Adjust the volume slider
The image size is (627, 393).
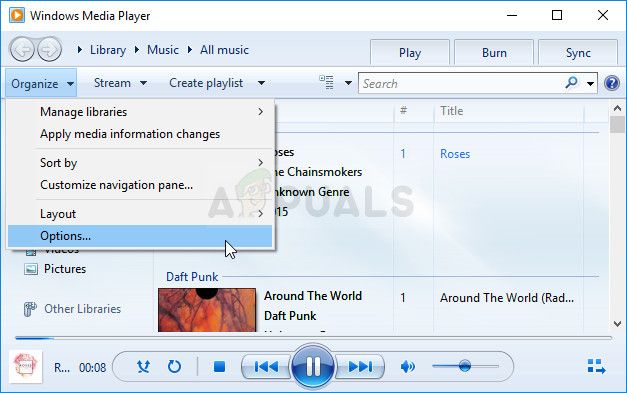[x=465, y=366]
